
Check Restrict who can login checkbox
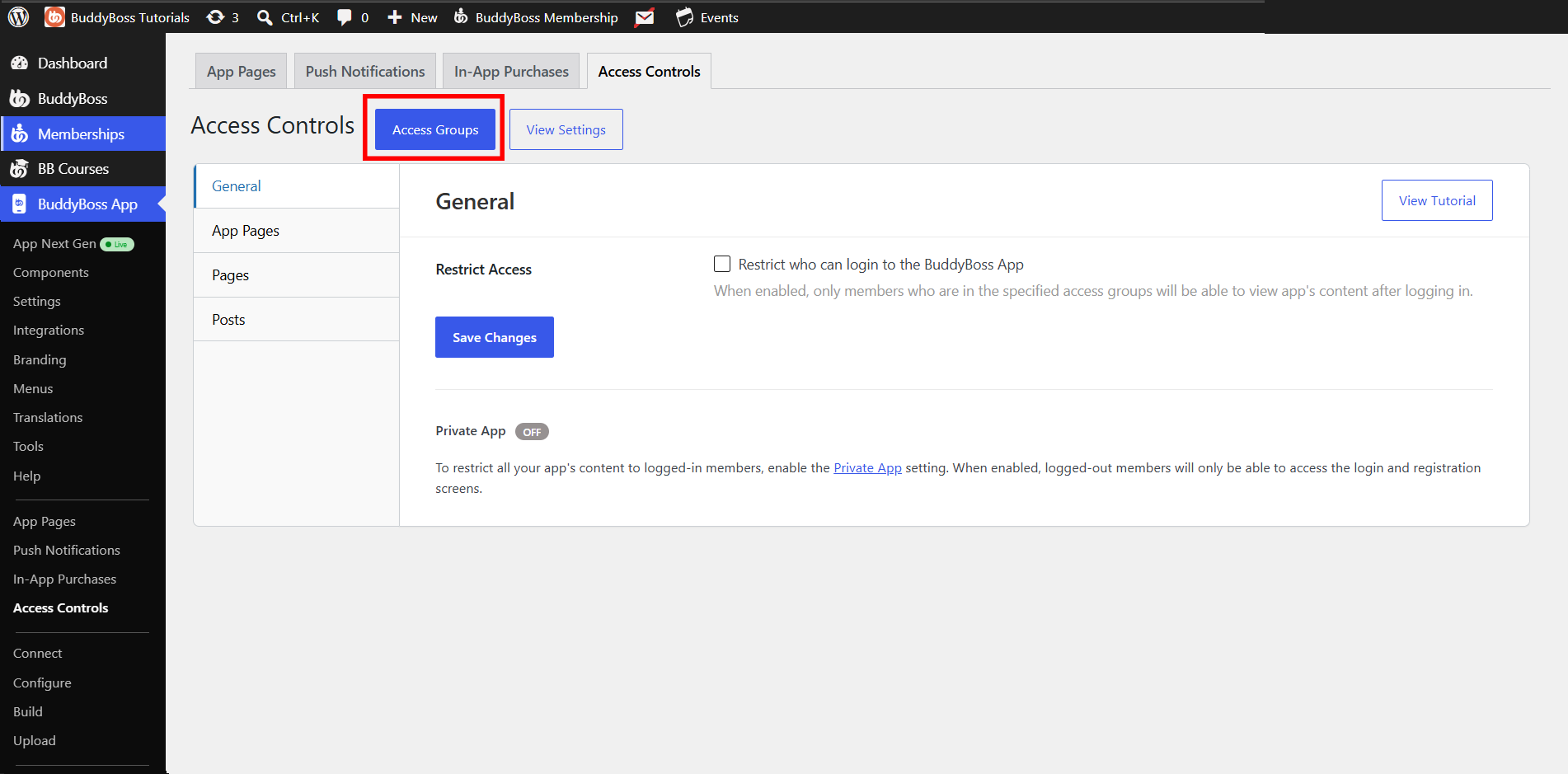coord(722,264)
